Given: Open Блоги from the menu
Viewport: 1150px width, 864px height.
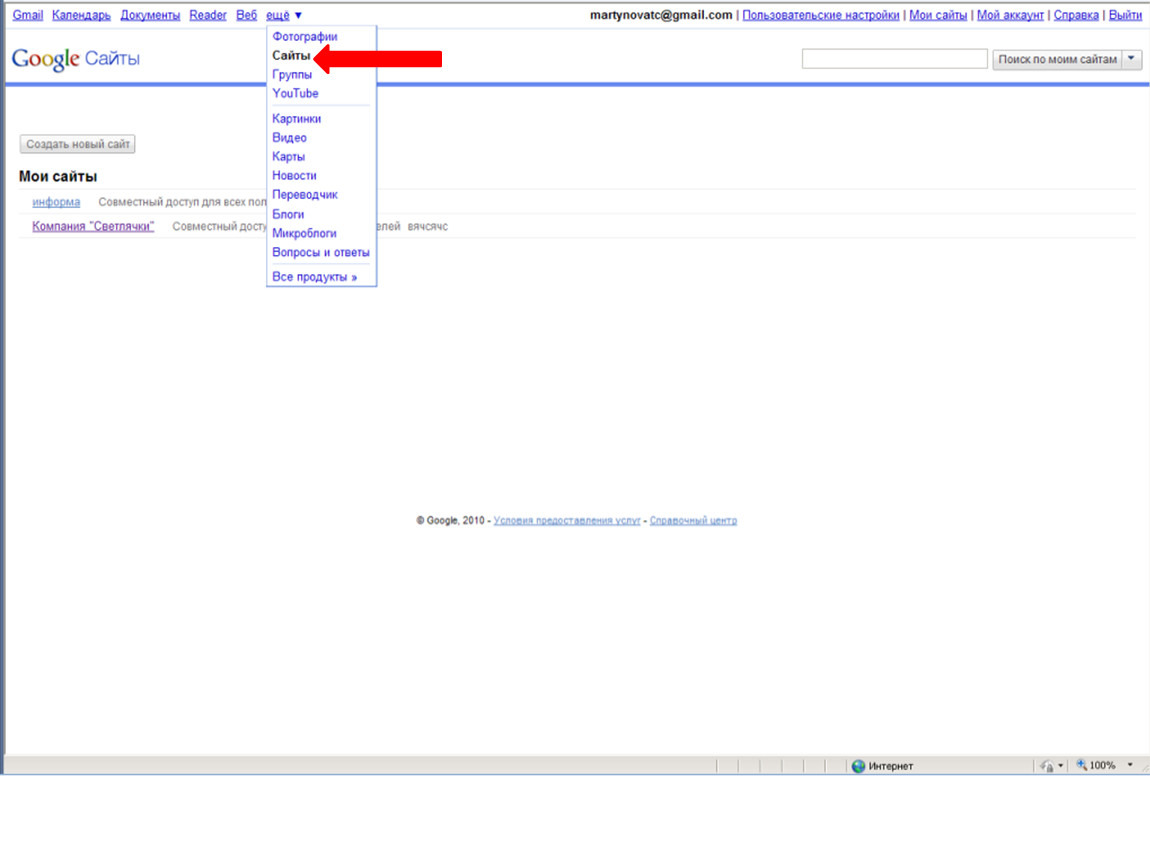Looking at the screenshot, I should (x=288, y=214).
